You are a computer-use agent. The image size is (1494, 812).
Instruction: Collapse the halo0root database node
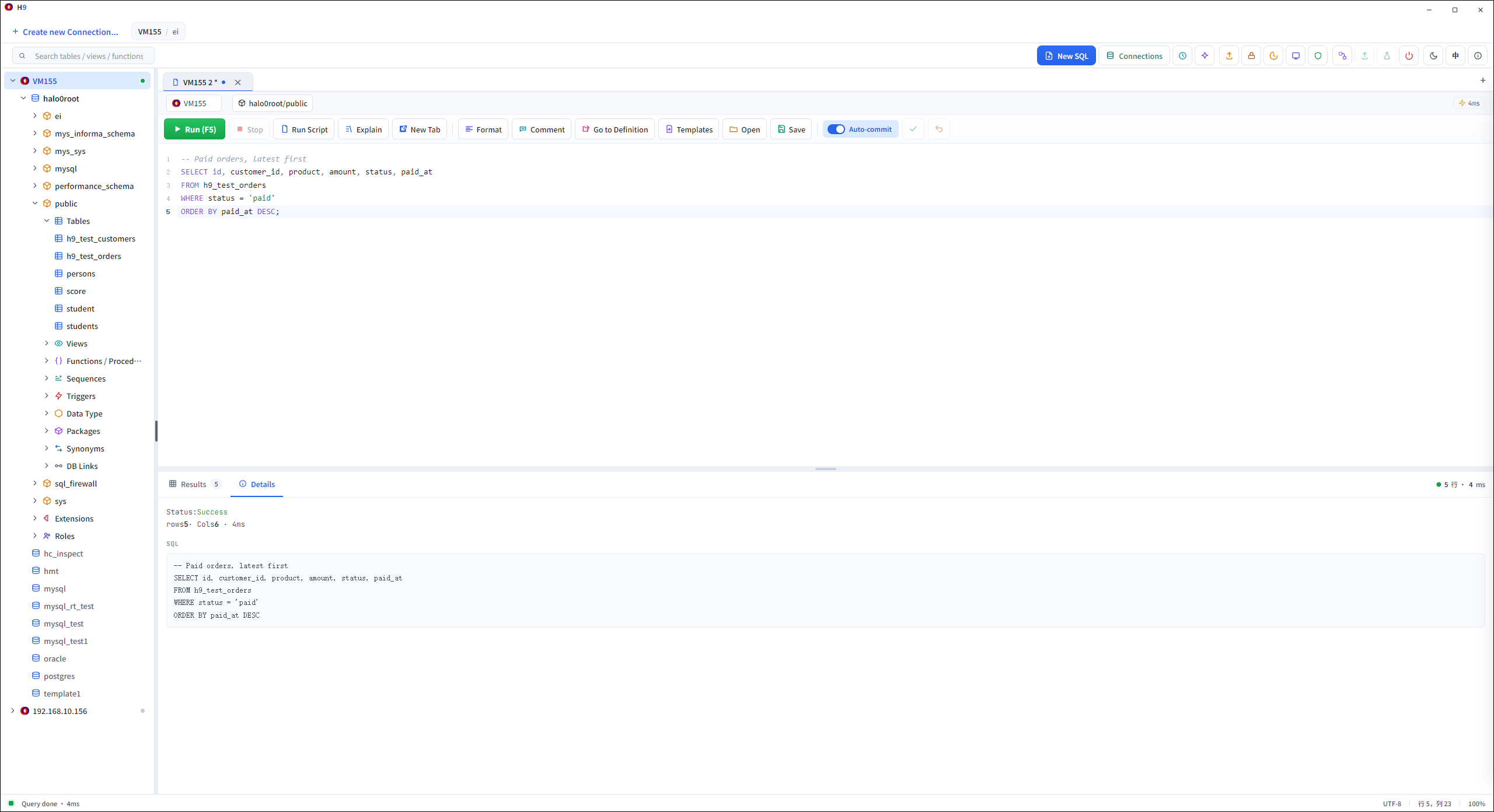23,99
